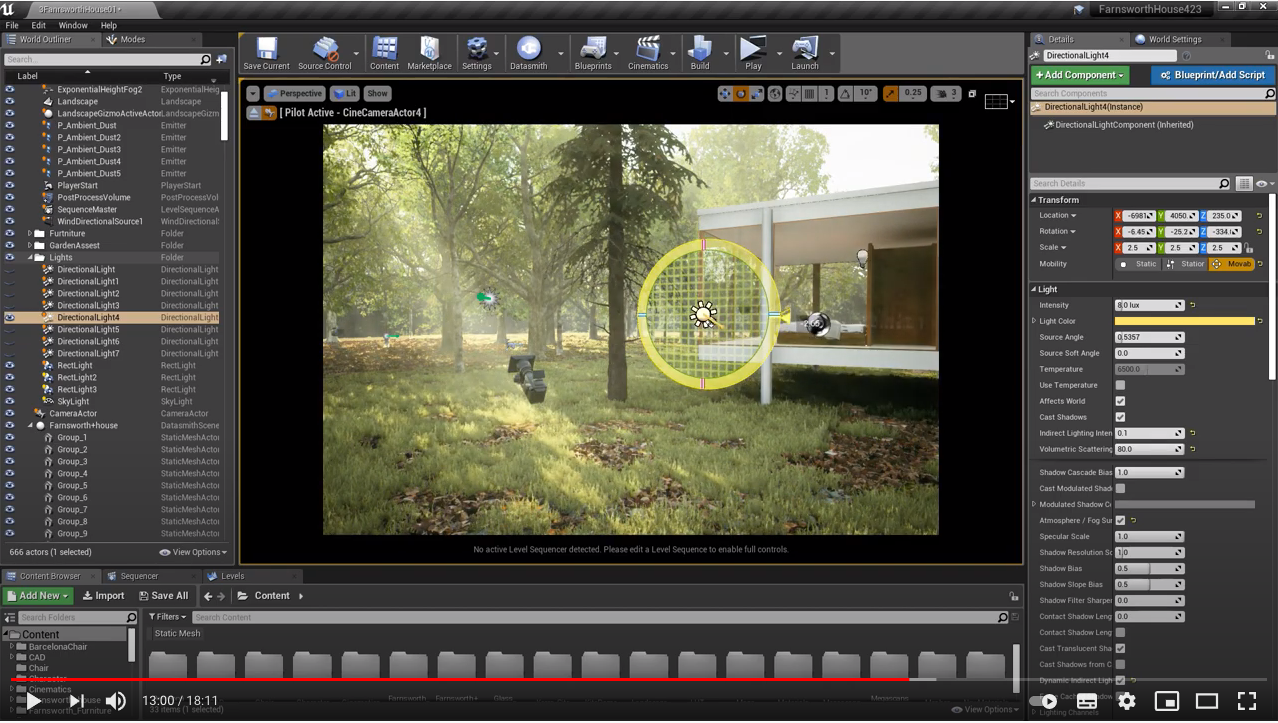
Task: Uncheck the Cast Shadows checkbox
Action: 1120,417
